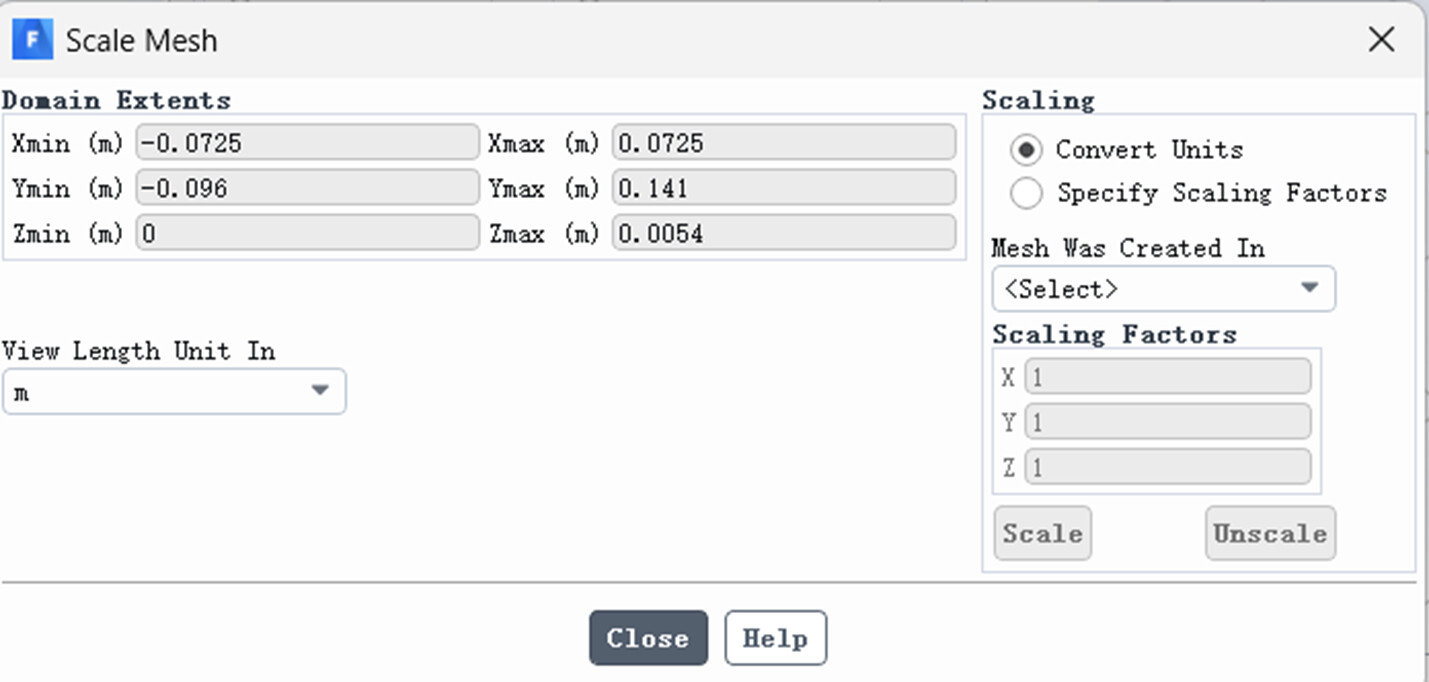Click the Y scaling factor field
1429x682 pixels.
1167,422
